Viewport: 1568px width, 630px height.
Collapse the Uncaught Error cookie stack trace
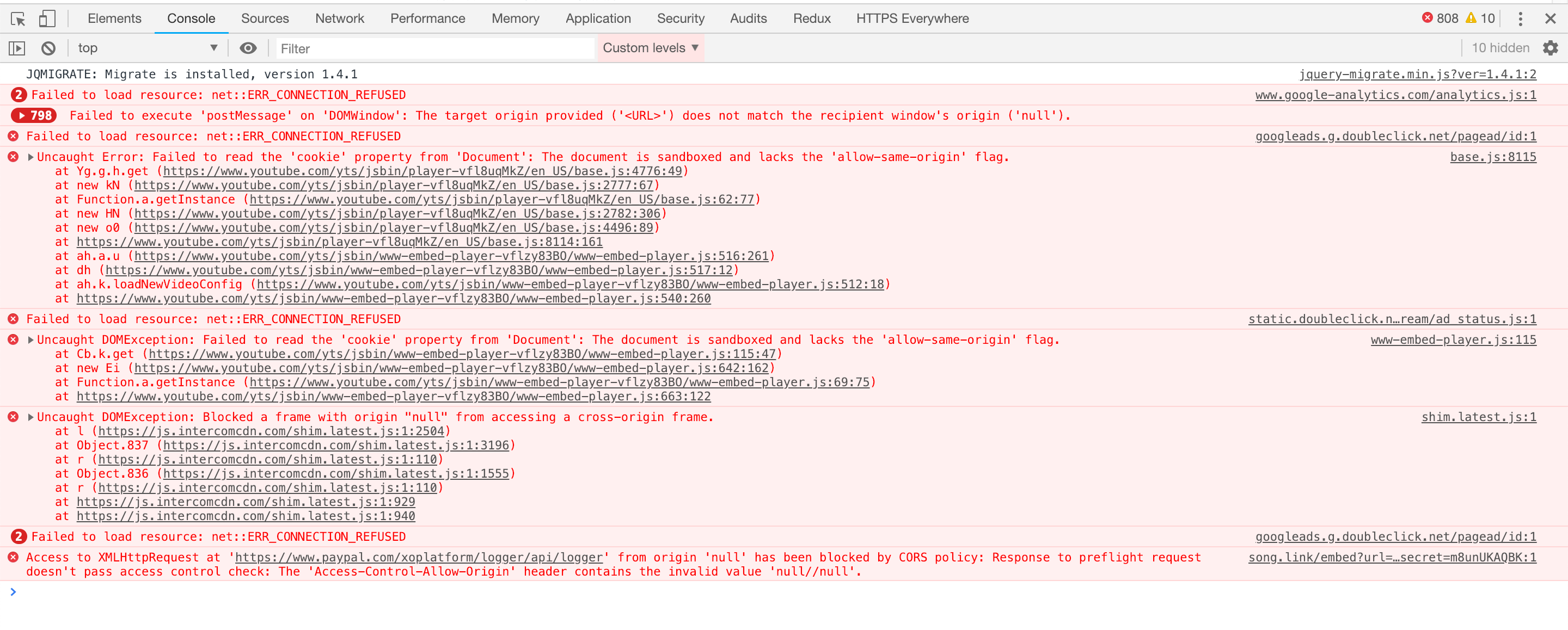tap(30, 158)
